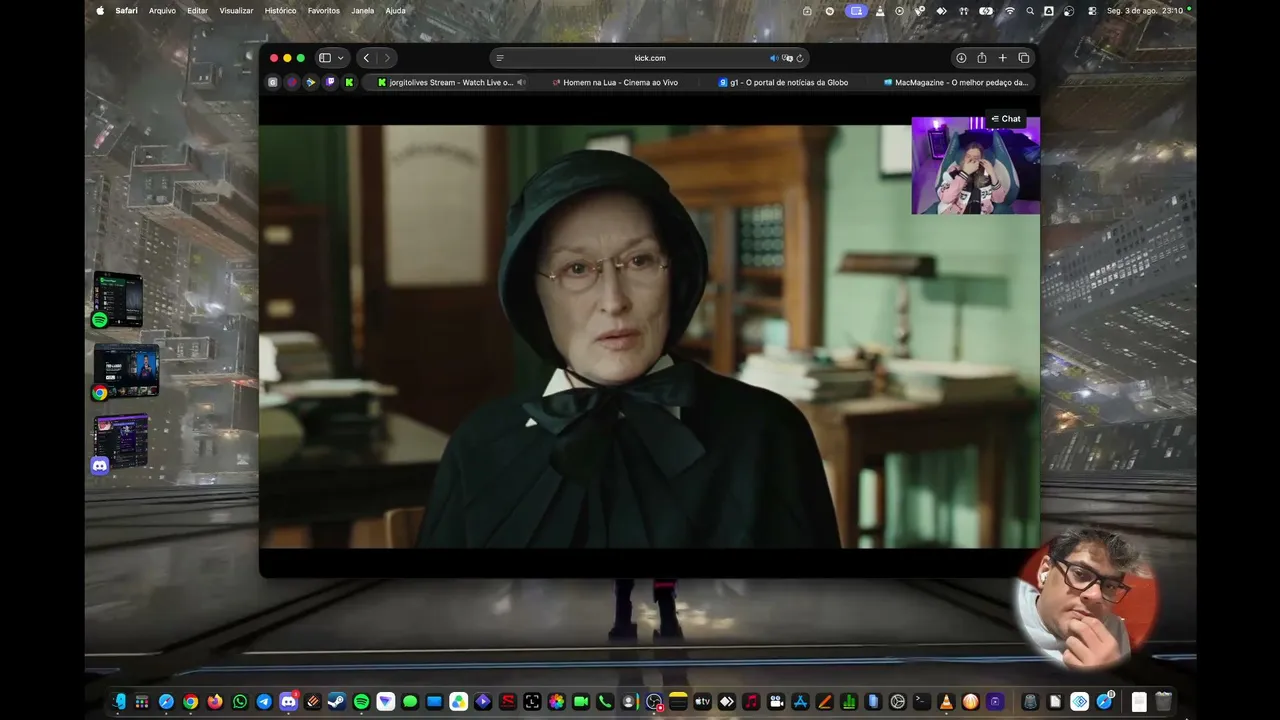Click the kick.com address field
This screenshot has height=720, width=1280.
tap(650, 58)
